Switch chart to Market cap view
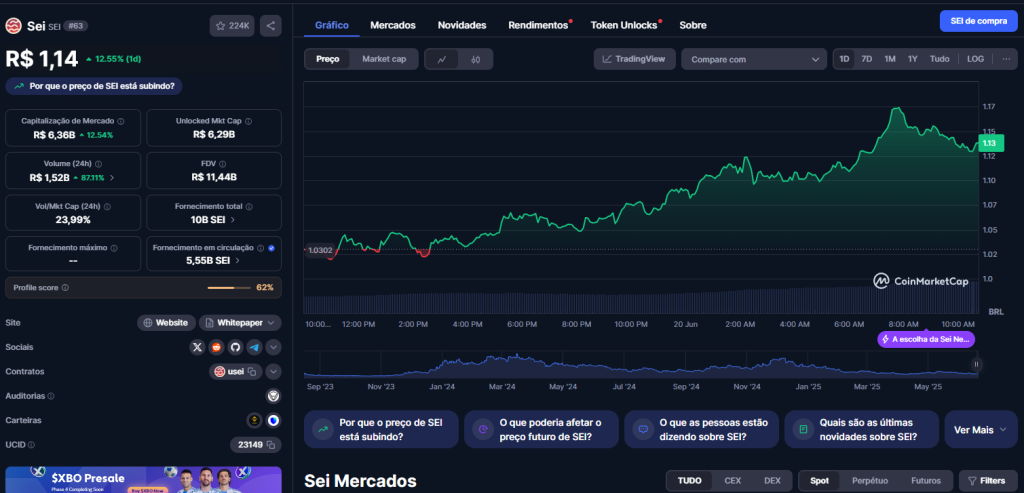Screen dimensions: 1024x493 click(x=384, y=59)
